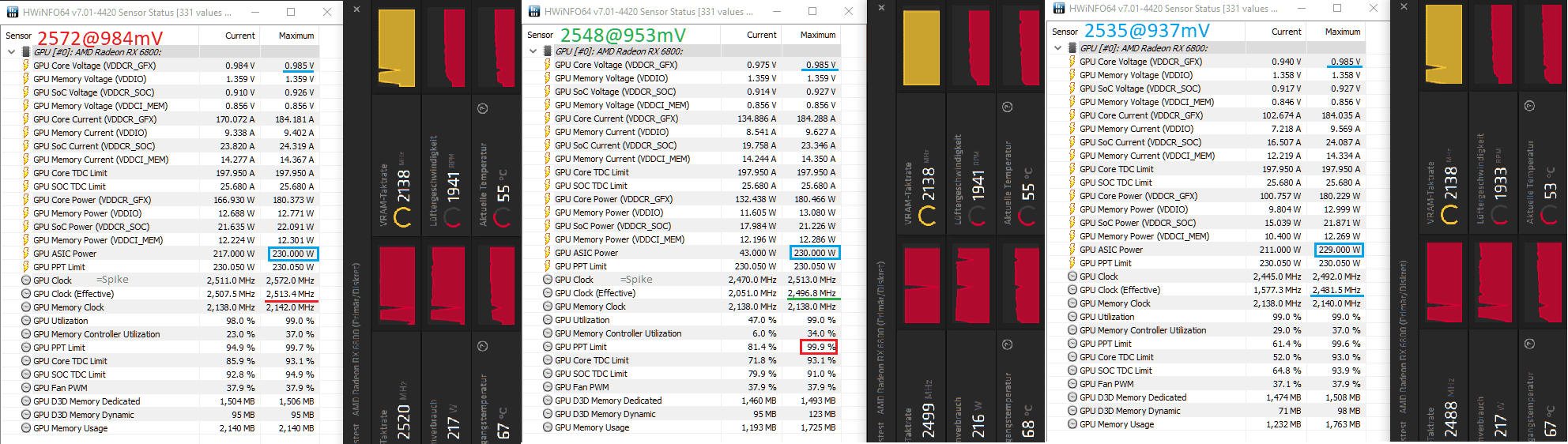Click the Maximum column header in right window
This screenshot has height=444, width=1568.
point(1343,32)
